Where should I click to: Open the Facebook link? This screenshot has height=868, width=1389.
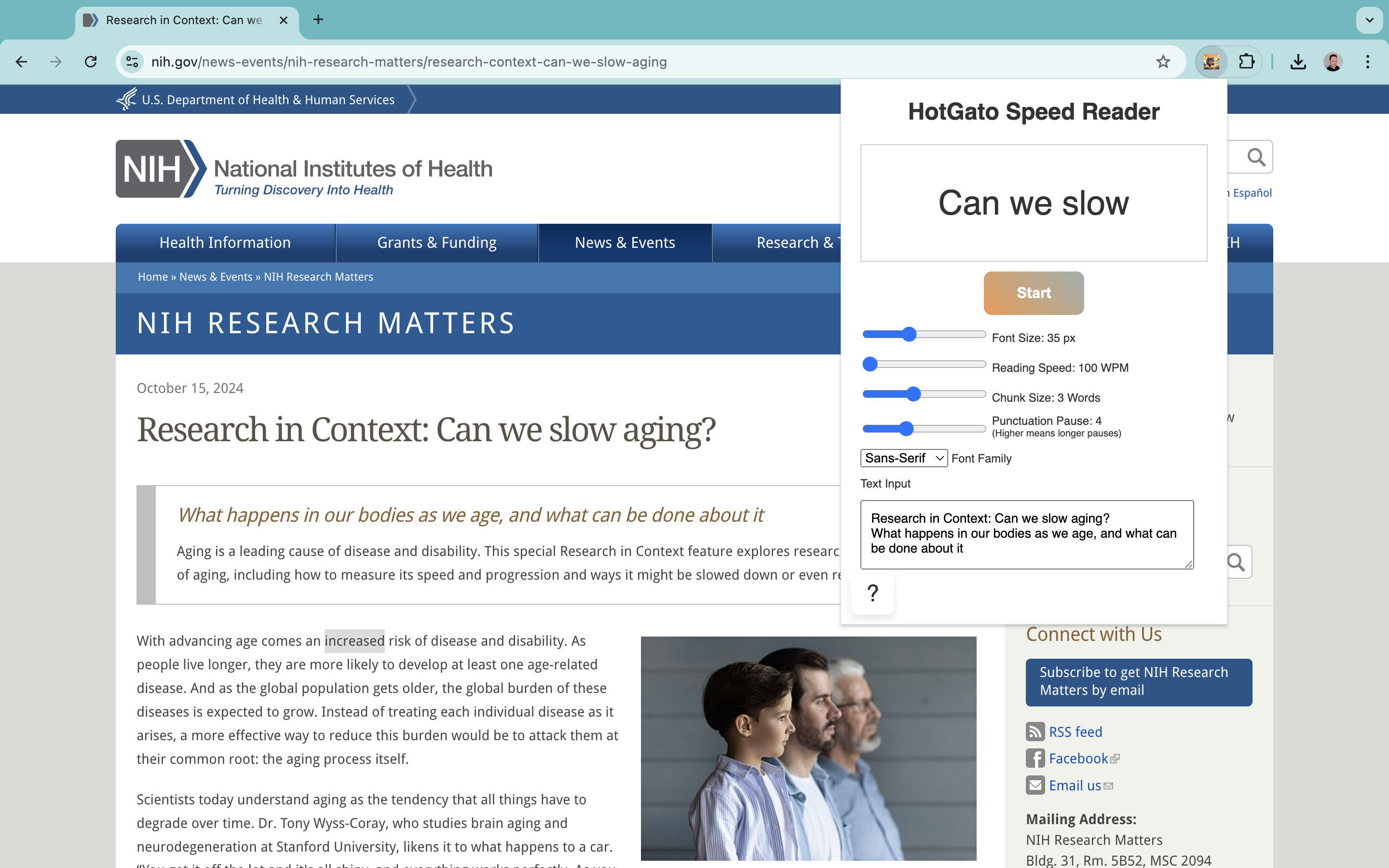click(x=1078, y=759)
